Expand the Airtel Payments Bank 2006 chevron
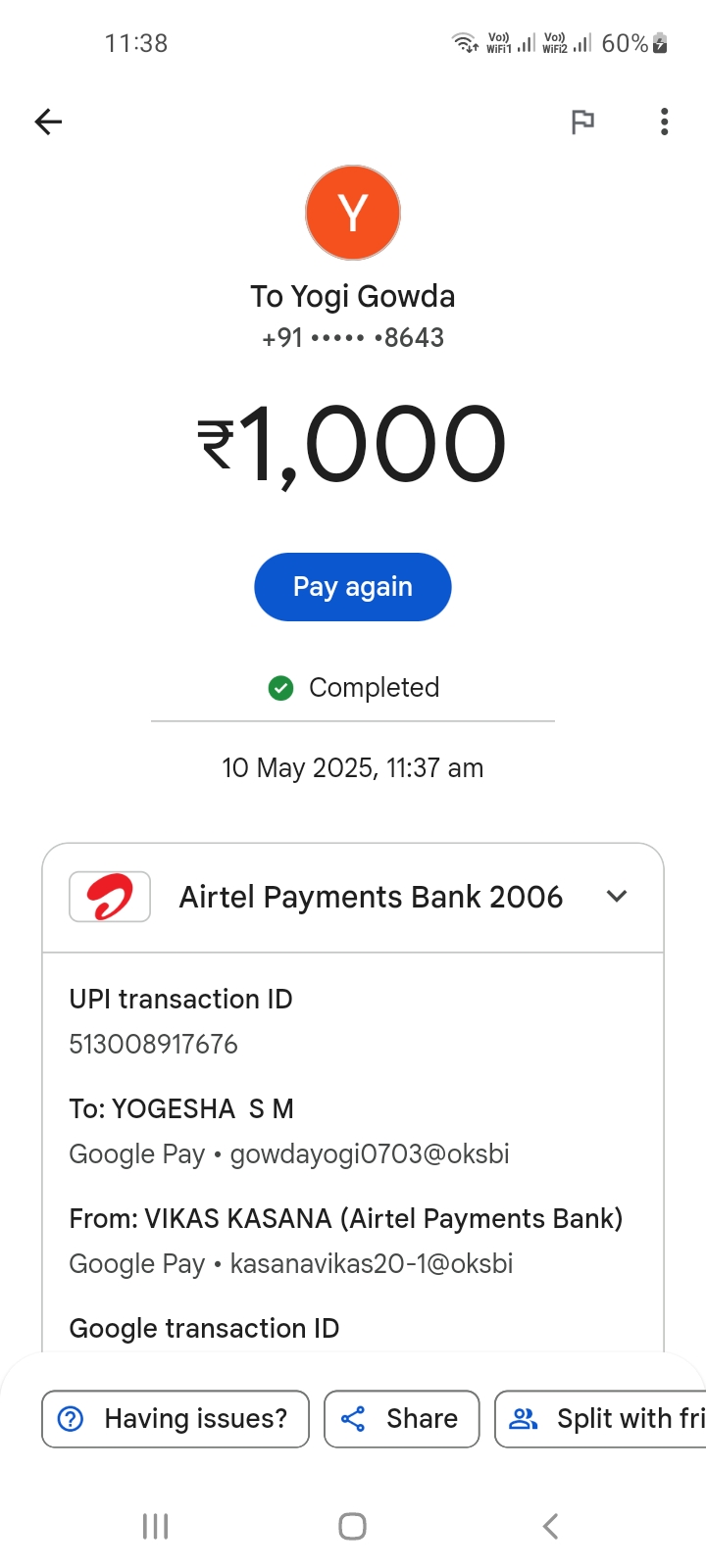The height and width of the screenshot is (1568, 706). (617, 897)
